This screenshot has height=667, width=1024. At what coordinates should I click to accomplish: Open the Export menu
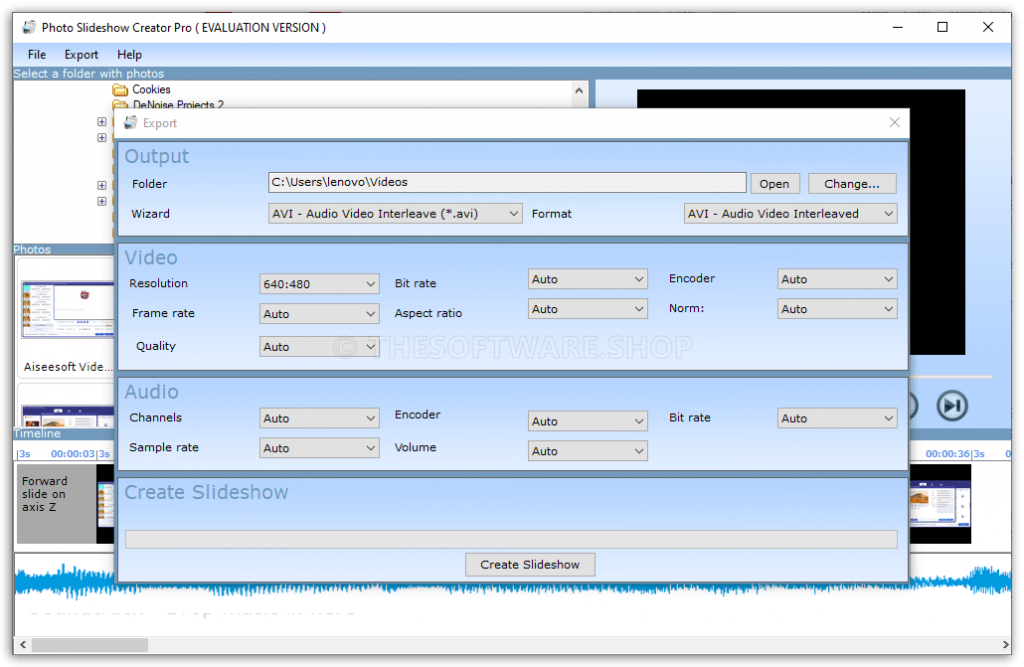(81, 55)
